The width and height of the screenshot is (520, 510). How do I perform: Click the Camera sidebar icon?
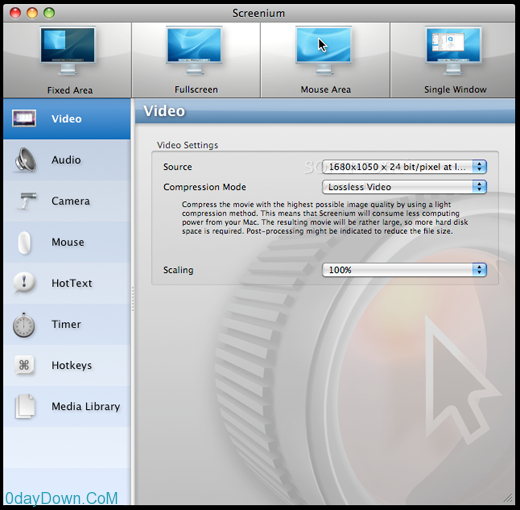point(27,201)
